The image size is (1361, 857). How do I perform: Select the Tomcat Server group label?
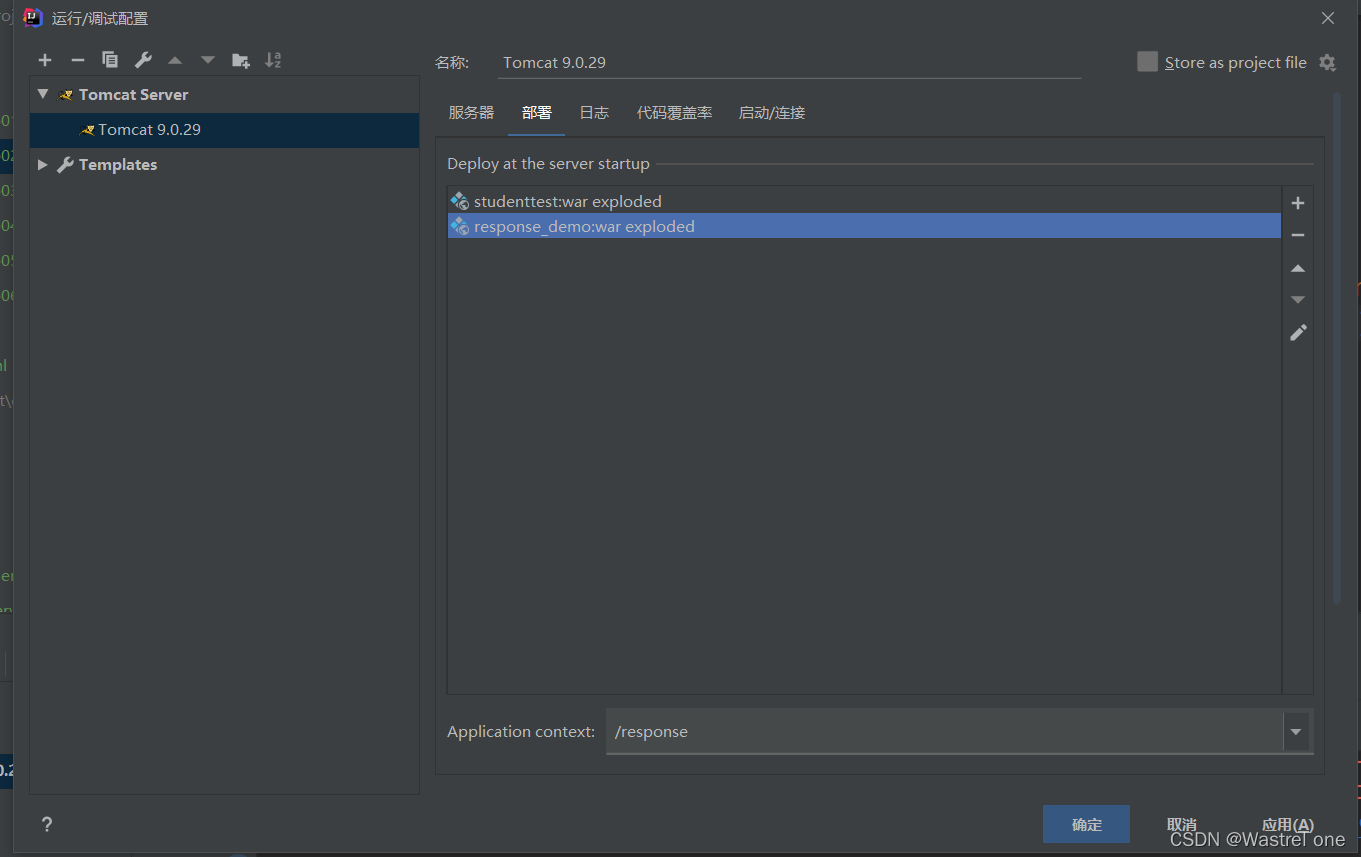tap(134, 95)
